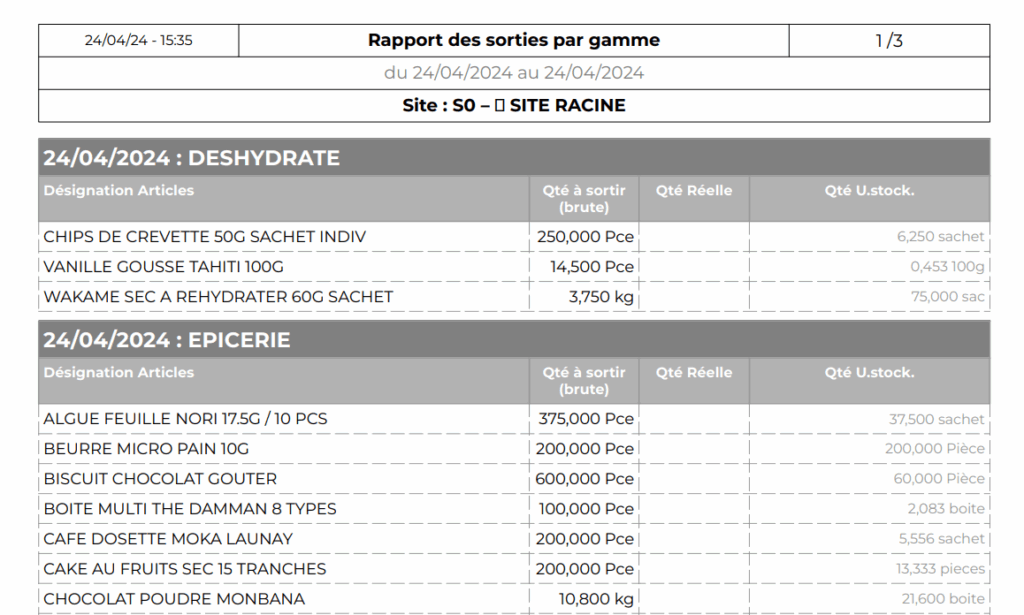The height and width of the screenshot is (615, 1024).
Task: Click 'Qté Réelle' column header in EPICERIE table
Action: 694,372
